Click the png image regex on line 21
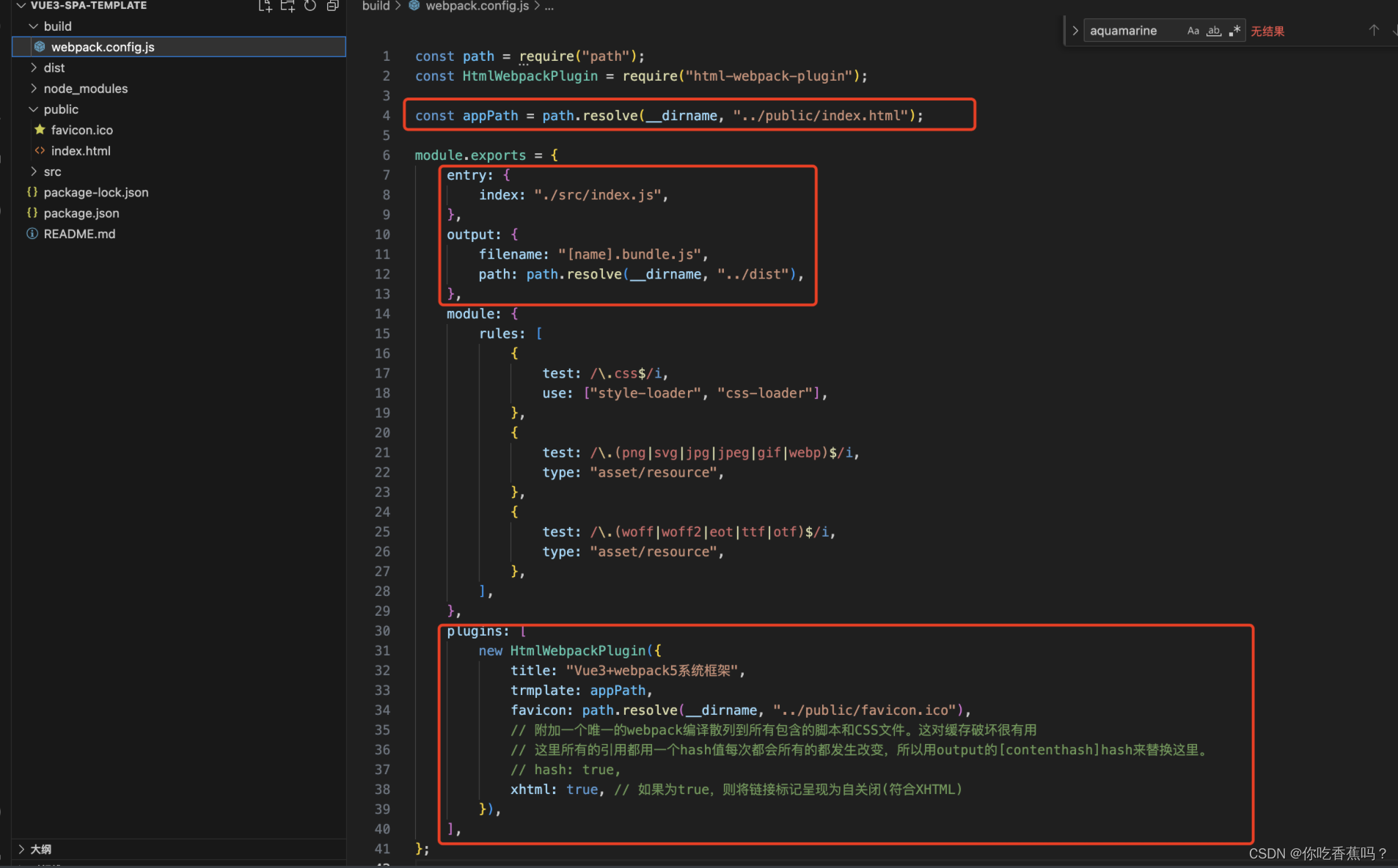This screenshot has height=868, width=1398. point(720,453)
